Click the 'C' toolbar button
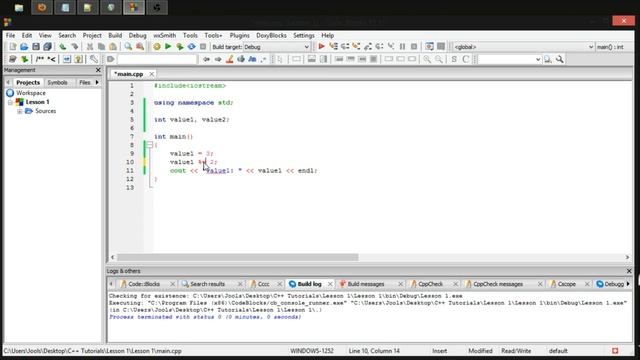640x360 pixels. click(x=465, y=60)
